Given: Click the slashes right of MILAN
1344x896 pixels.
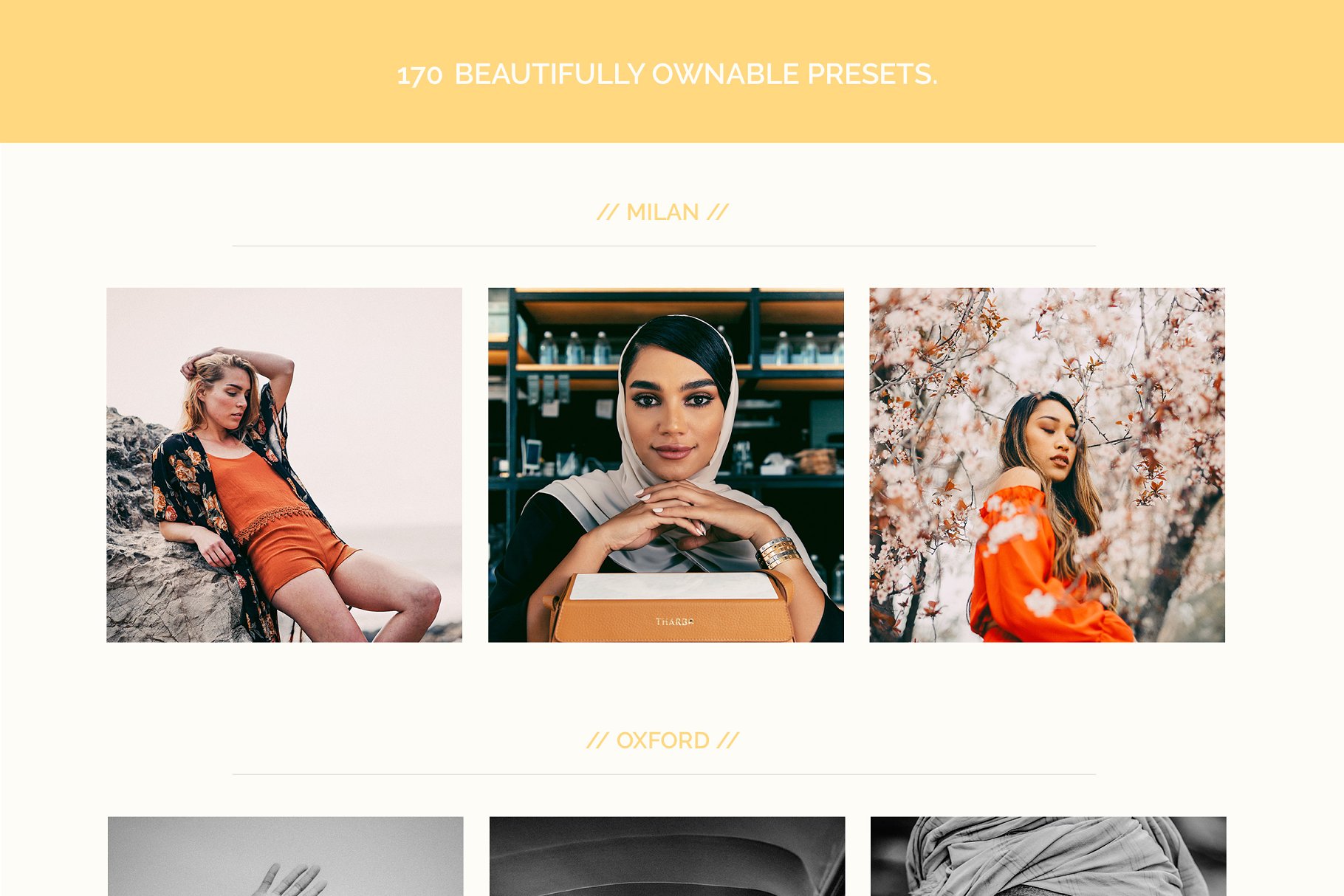Looking at the screenshot, I should (x=718, y=213).
